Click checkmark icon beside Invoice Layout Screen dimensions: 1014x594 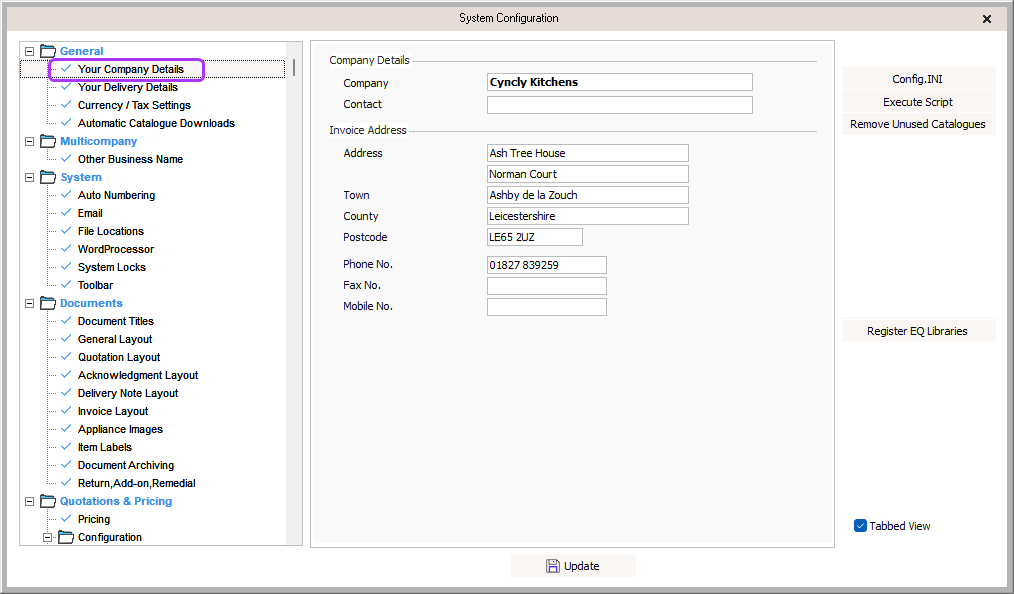pyautogui.click(x=66, y=411)
